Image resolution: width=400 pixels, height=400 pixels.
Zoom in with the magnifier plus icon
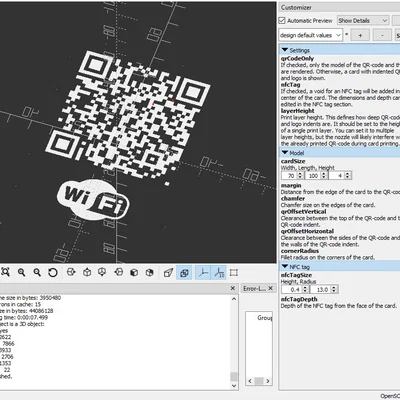click(22, 273)
